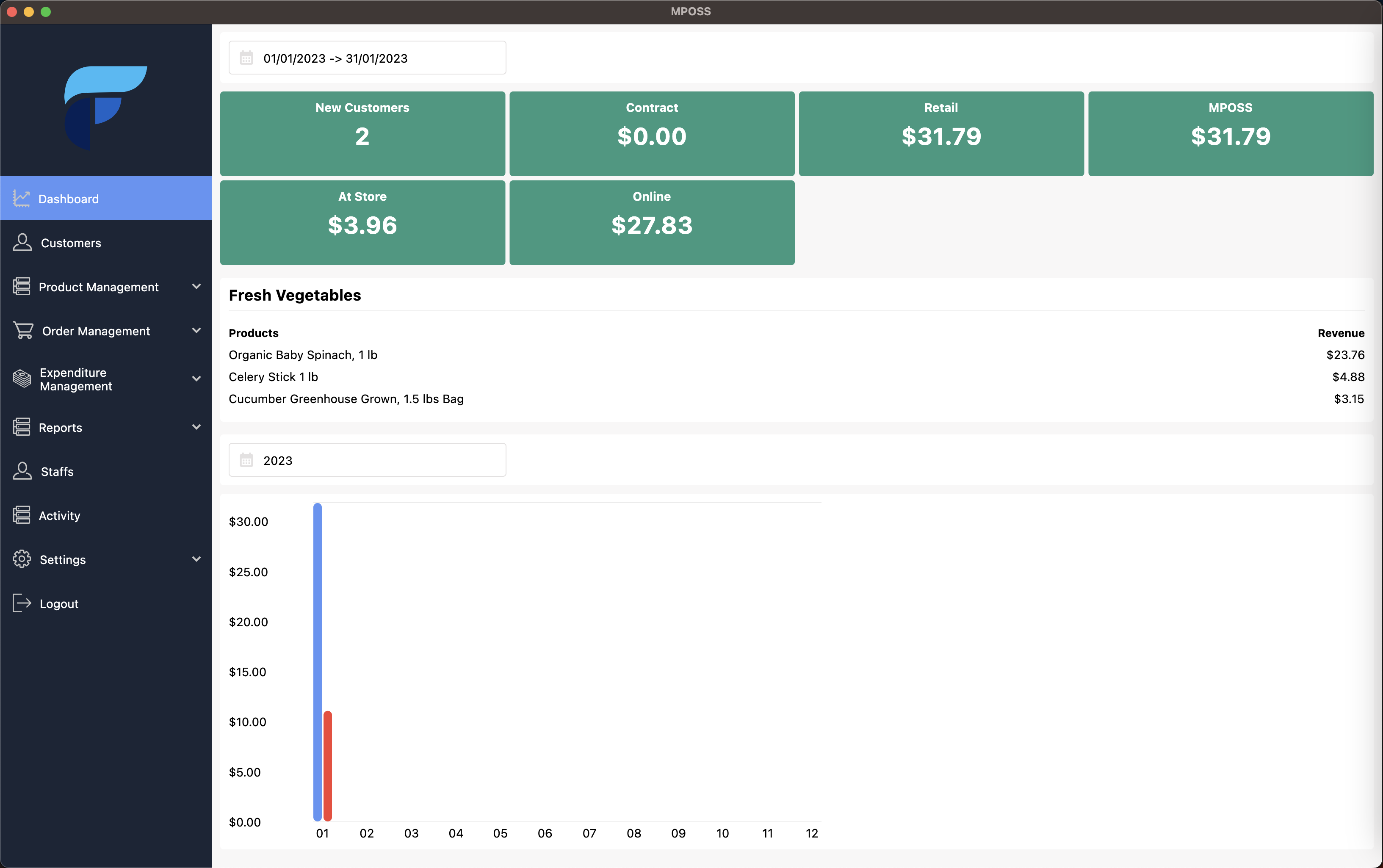Image resolution: width=1383 pixels, height=868 pixels.
Task: Expand the Reports chevron
Action: coord(196,427)
